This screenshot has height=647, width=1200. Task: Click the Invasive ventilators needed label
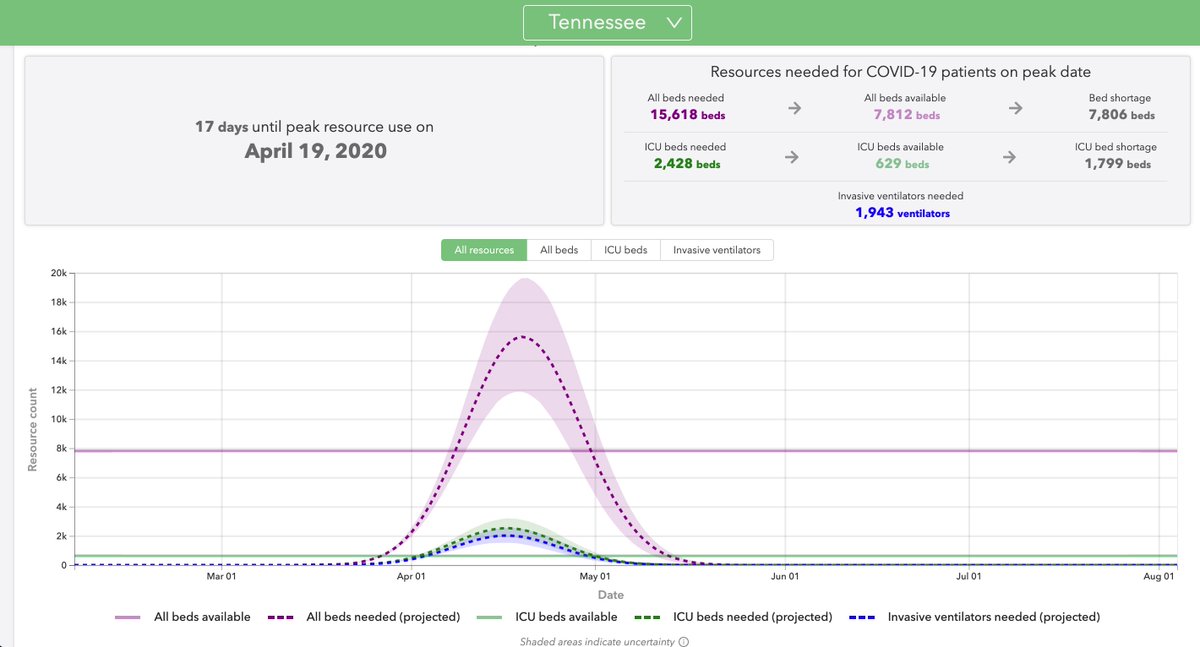(x=901, y=196)
